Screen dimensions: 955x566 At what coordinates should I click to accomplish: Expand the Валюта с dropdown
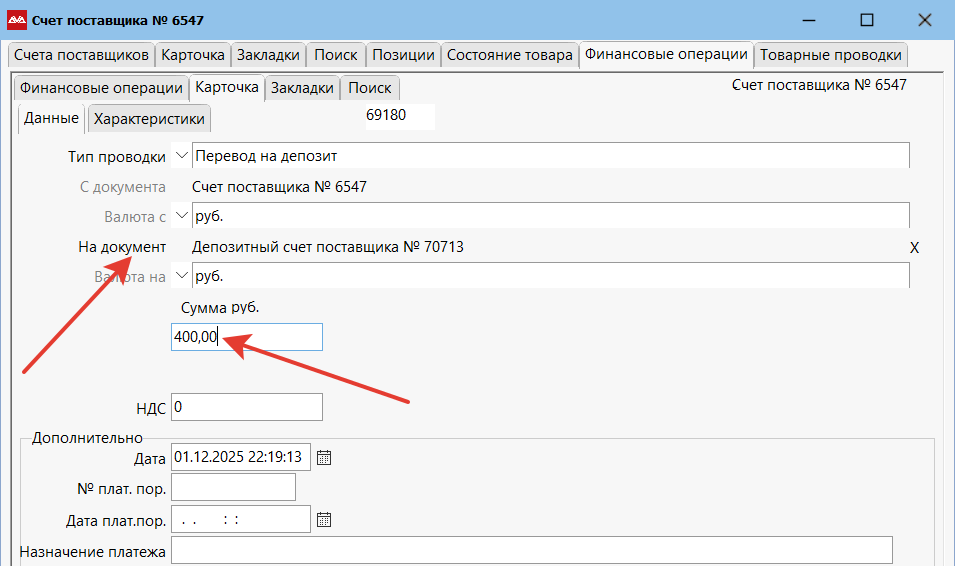click(181, 215)
